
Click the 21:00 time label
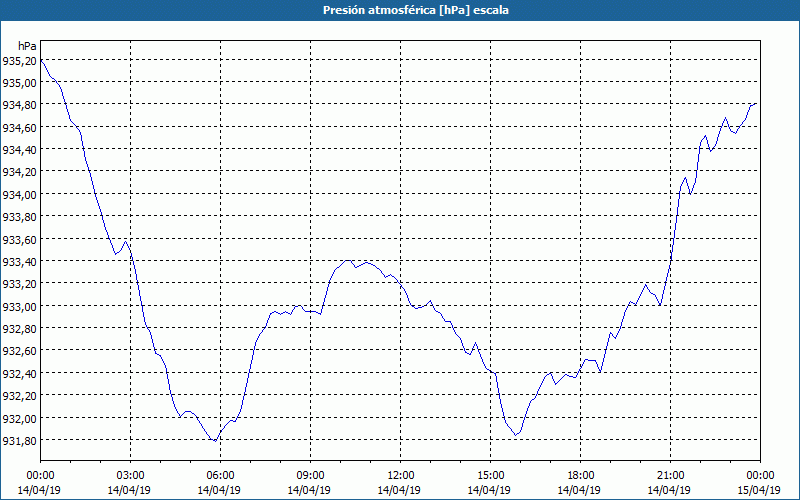click(670, 476)
